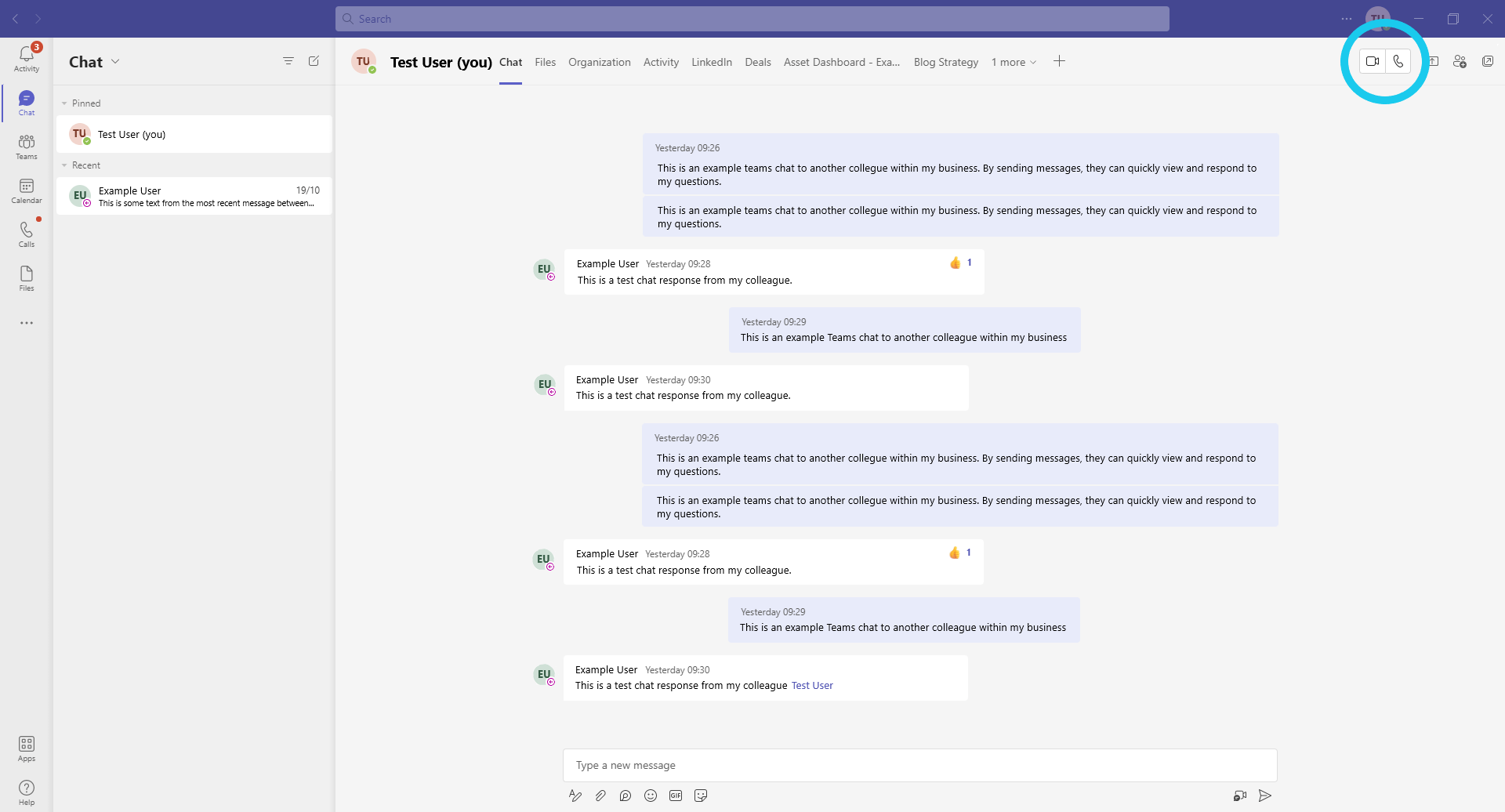This screenshot has width=1505, height=812.
Task: Collapse the Pinned chats section
Action: click(x=64, y=103)
